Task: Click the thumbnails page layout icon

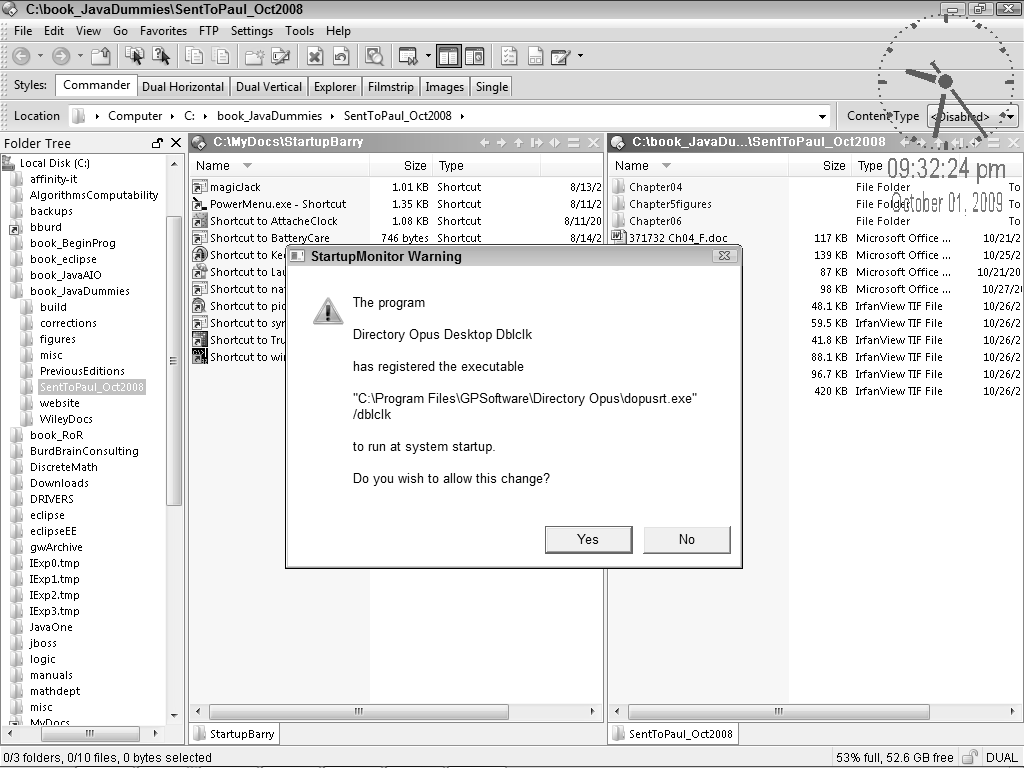Action: [536, 57]
